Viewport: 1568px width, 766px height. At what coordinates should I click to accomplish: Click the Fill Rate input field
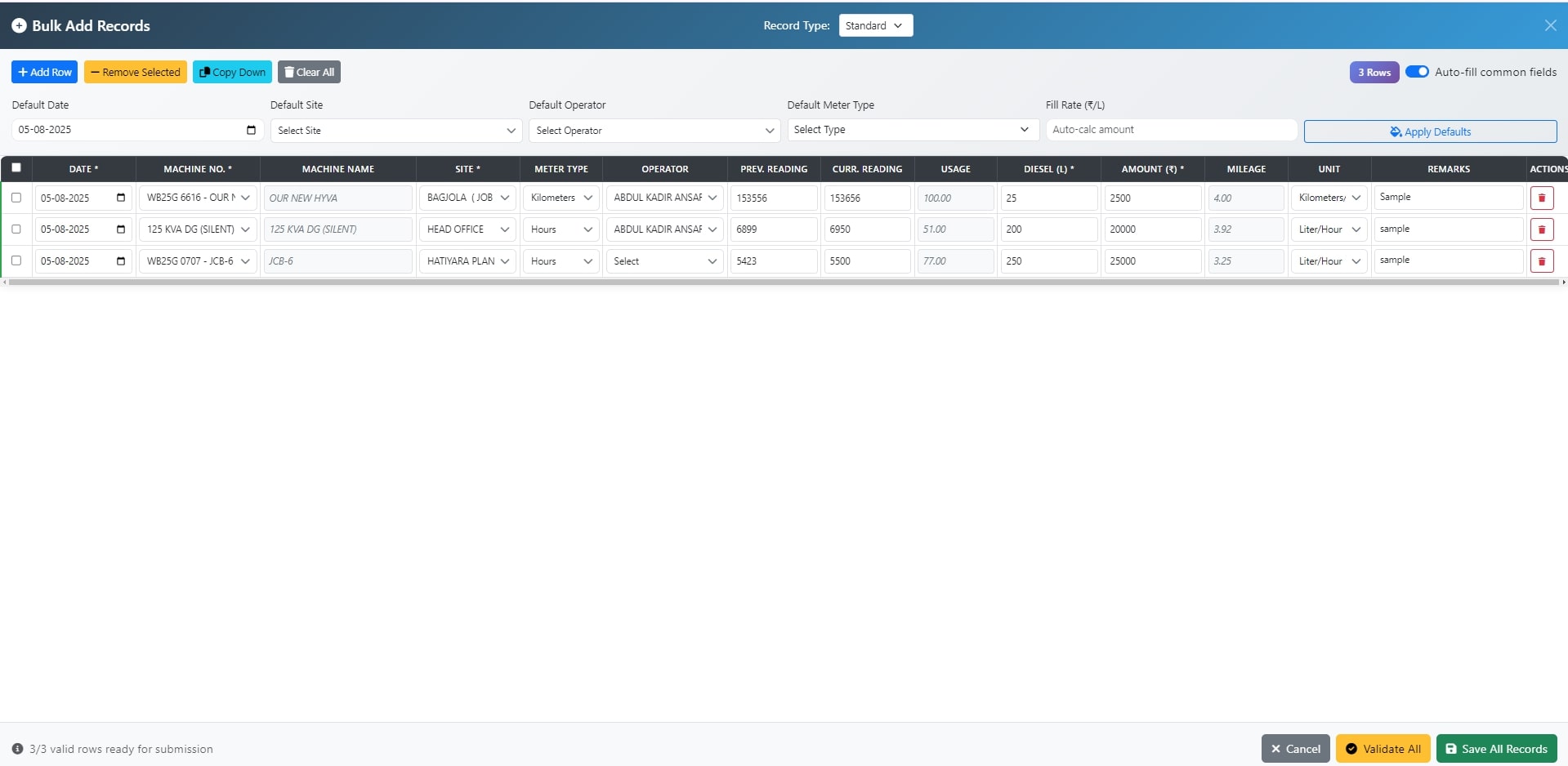click(x=1171, y=130)
